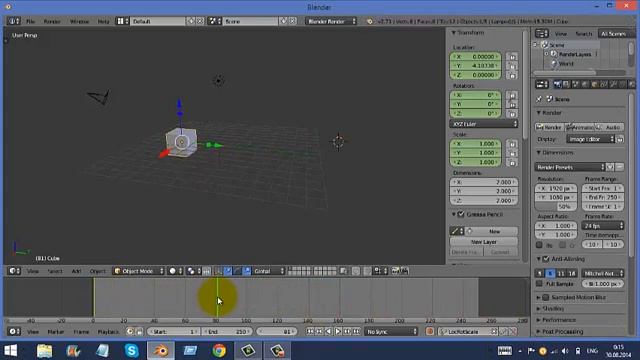640x360 pixels.
Task: Click the Animation render button
Action: click(x=580, y=127)
